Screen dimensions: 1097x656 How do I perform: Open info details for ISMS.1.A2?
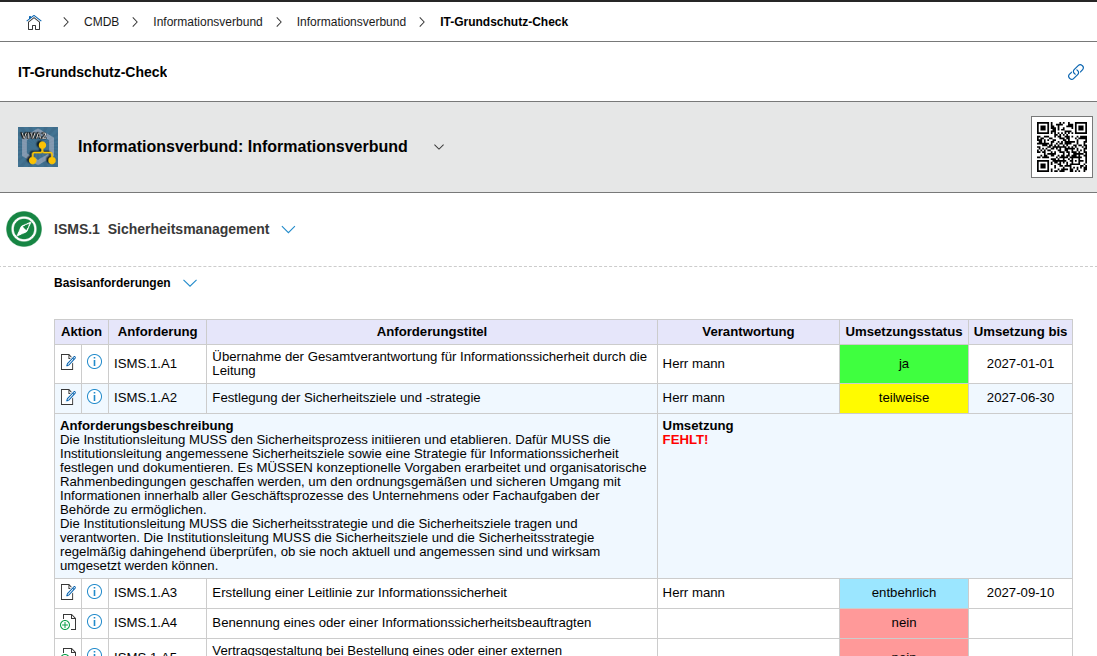[94, 397]
